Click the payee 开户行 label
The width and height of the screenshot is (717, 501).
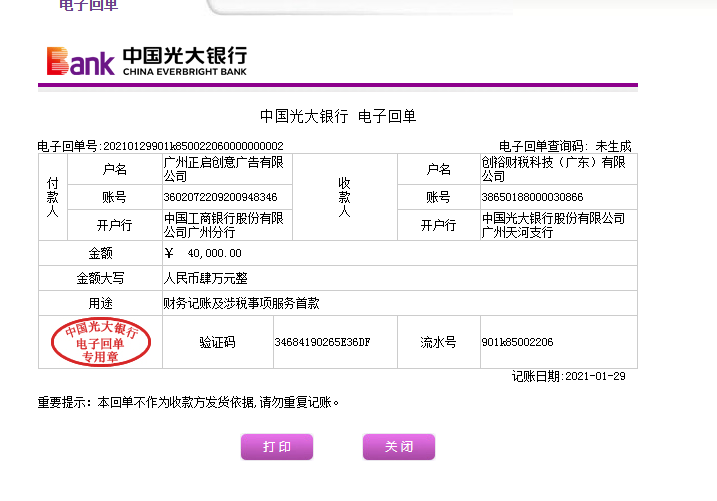[x=439, y=225]
